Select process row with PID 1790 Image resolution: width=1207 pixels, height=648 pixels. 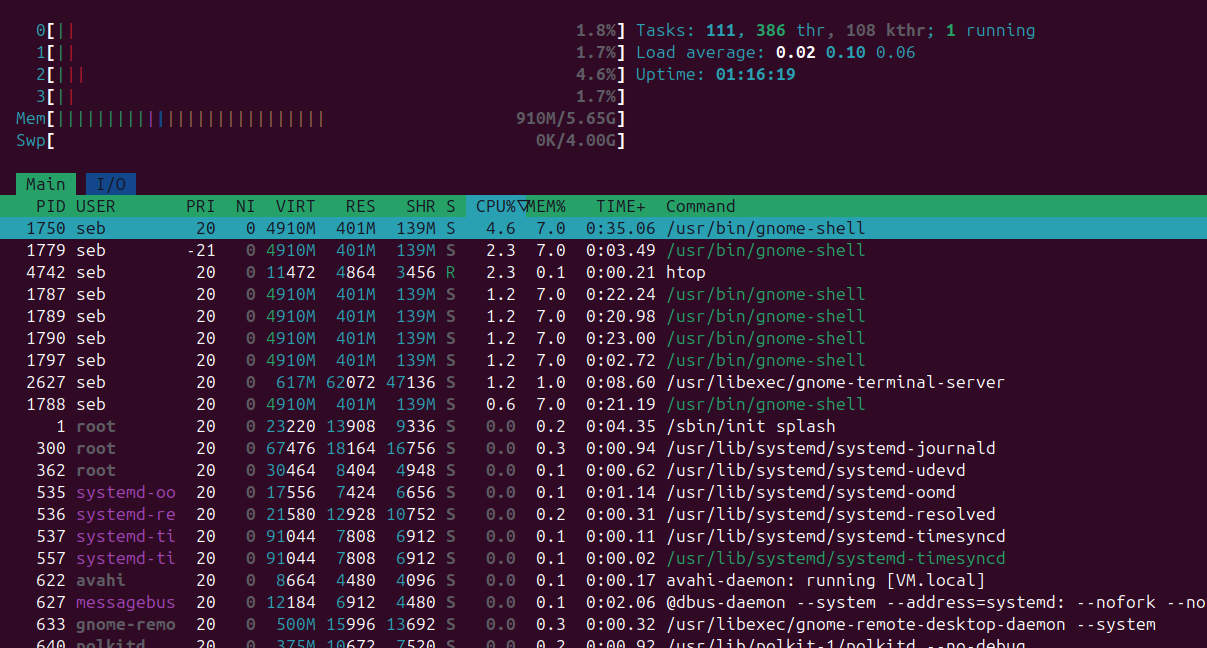point(603,338)
